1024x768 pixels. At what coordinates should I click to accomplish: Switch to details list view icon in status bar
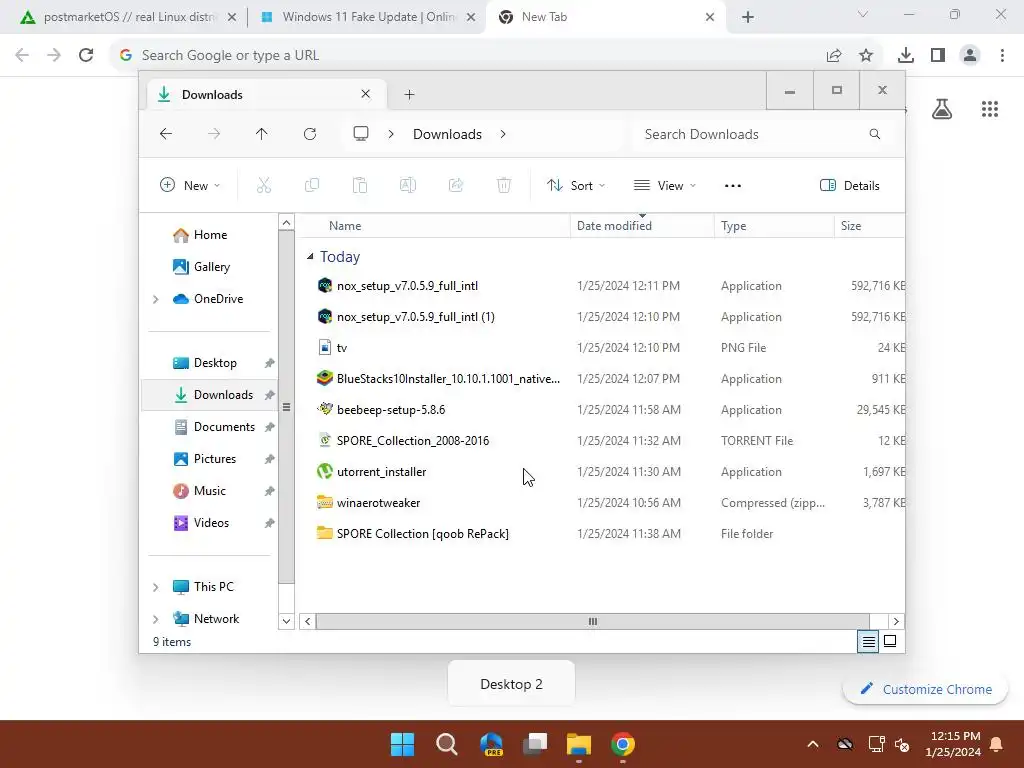pos(868,642)
